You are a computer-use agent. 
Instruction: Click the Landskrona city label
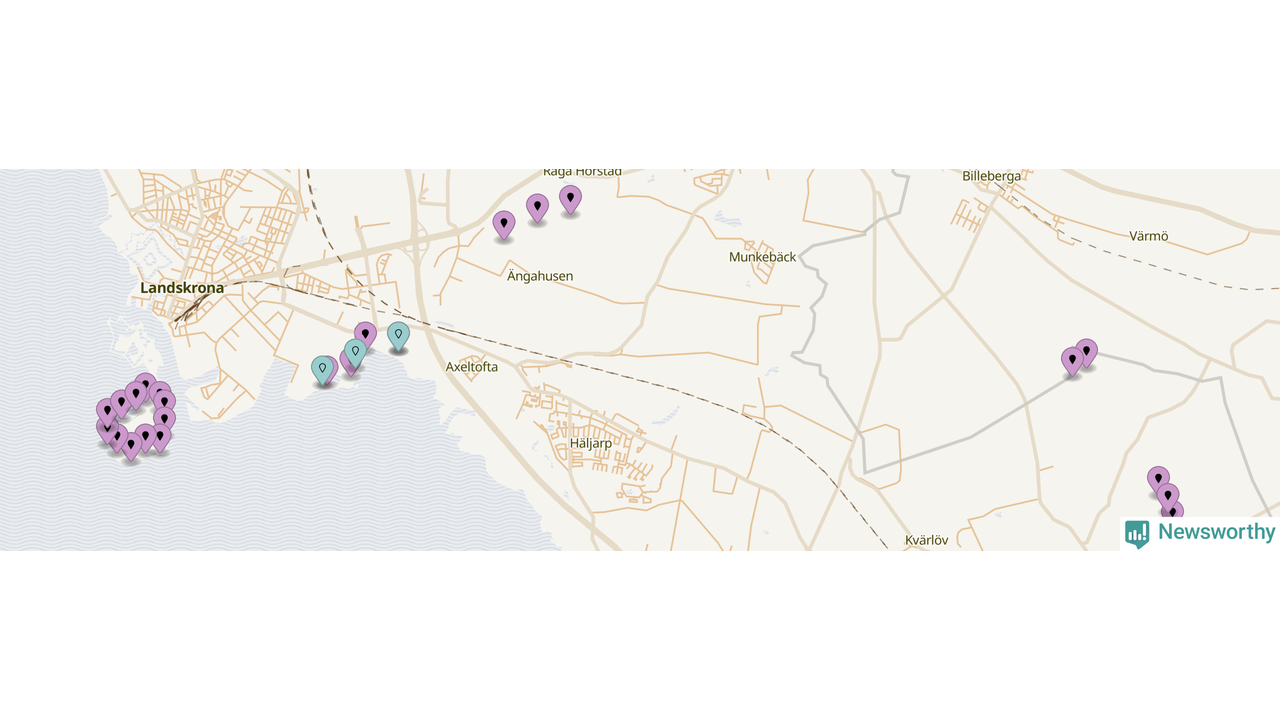(x=182, y=288)
